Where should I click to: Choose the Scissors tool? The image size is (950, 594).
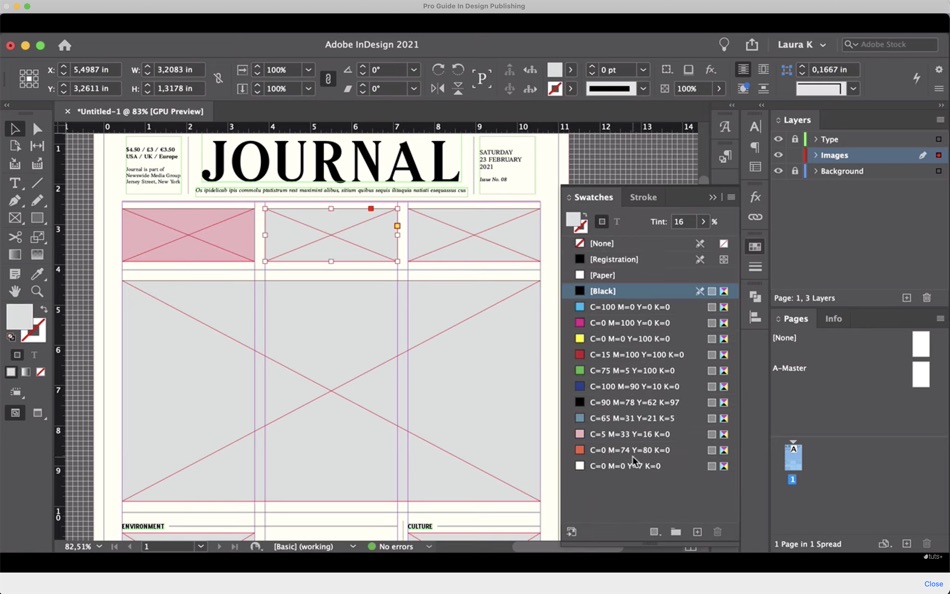pos(15,237)
